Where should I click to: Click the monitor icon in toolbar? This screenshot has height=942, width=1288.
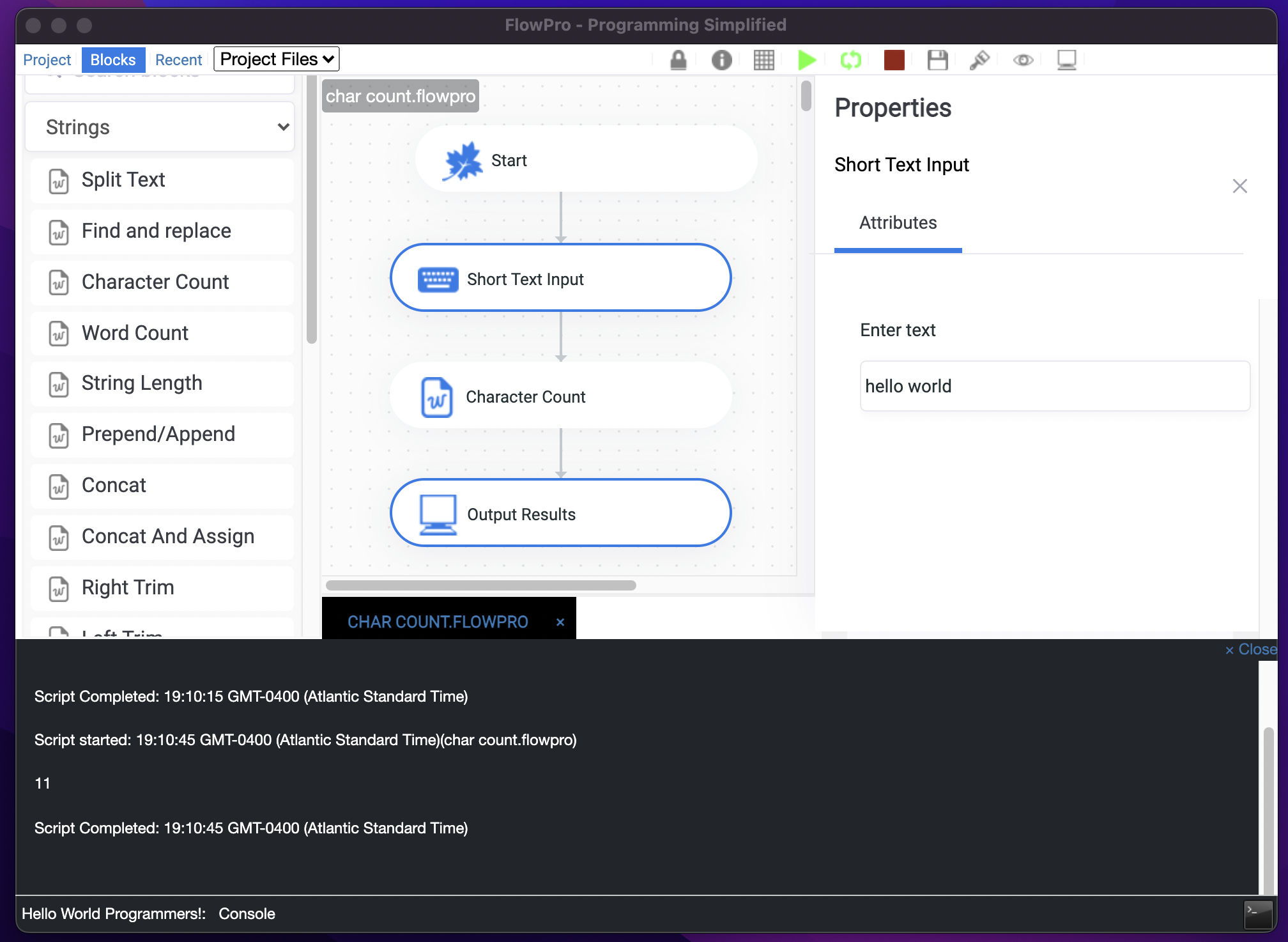click(x=1066, y=60)
